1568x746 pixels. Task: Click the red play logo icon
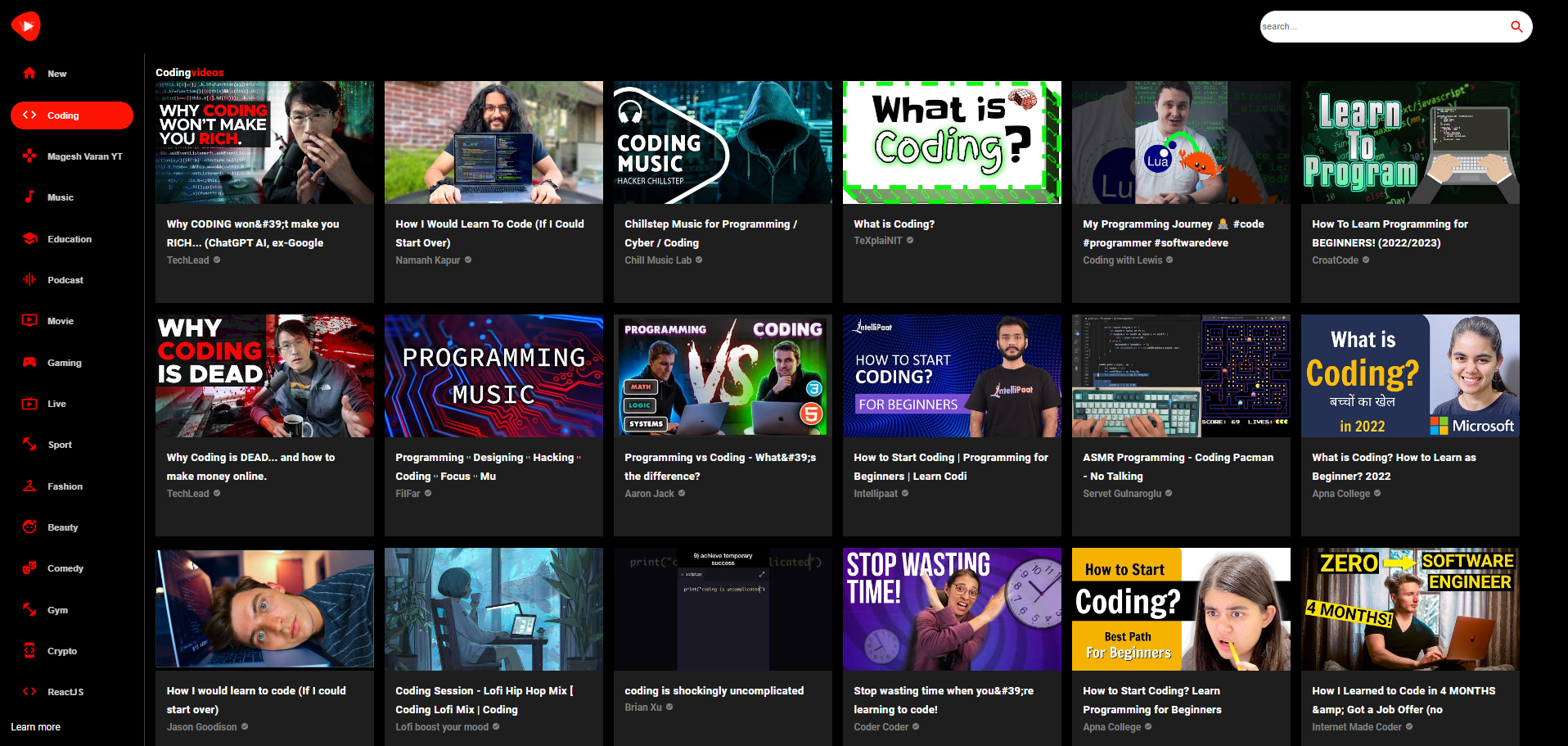(x=26, y=26)
